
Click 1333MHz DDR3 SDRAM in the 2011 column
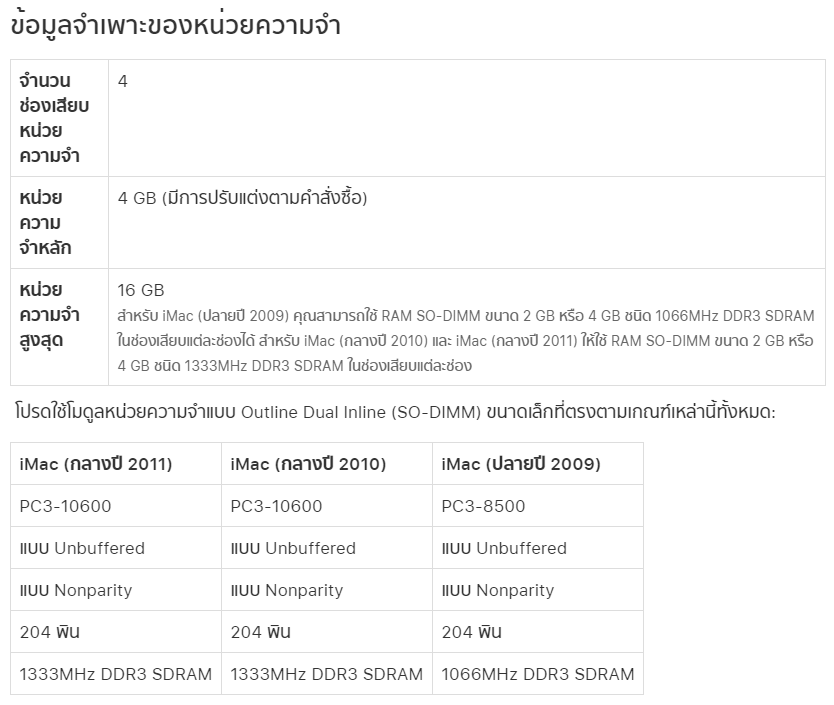point(115,674)
